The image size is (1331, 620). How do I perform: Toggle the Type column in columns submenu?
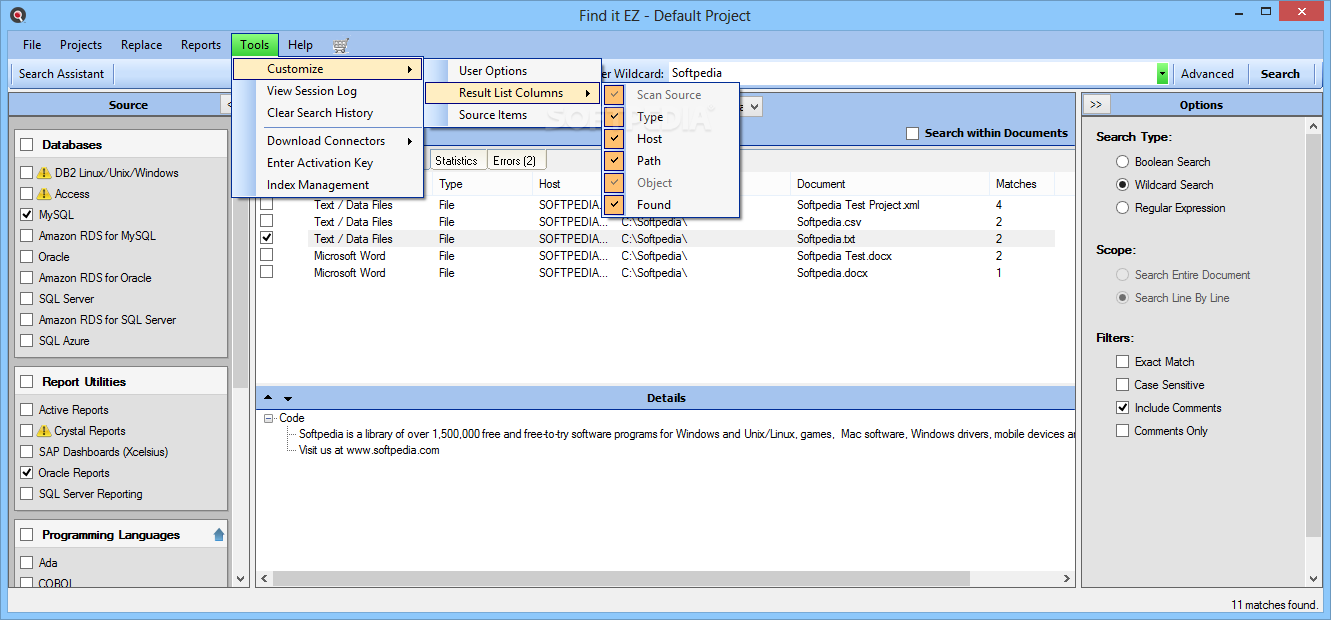coord(671,117)
